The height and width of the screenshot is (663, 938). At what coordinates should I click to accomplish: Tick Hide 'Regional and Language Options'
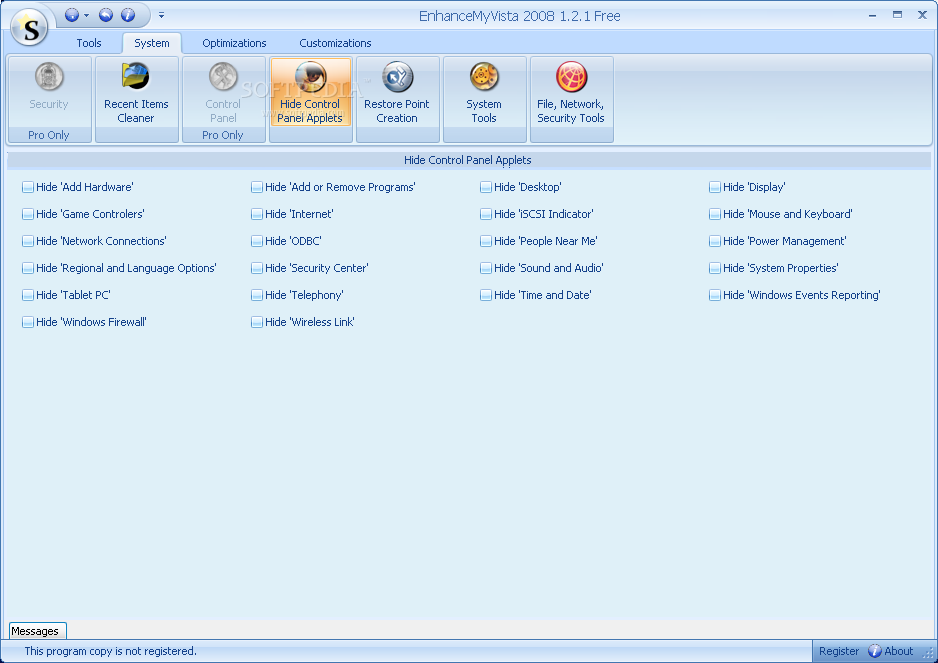[28, 268]
